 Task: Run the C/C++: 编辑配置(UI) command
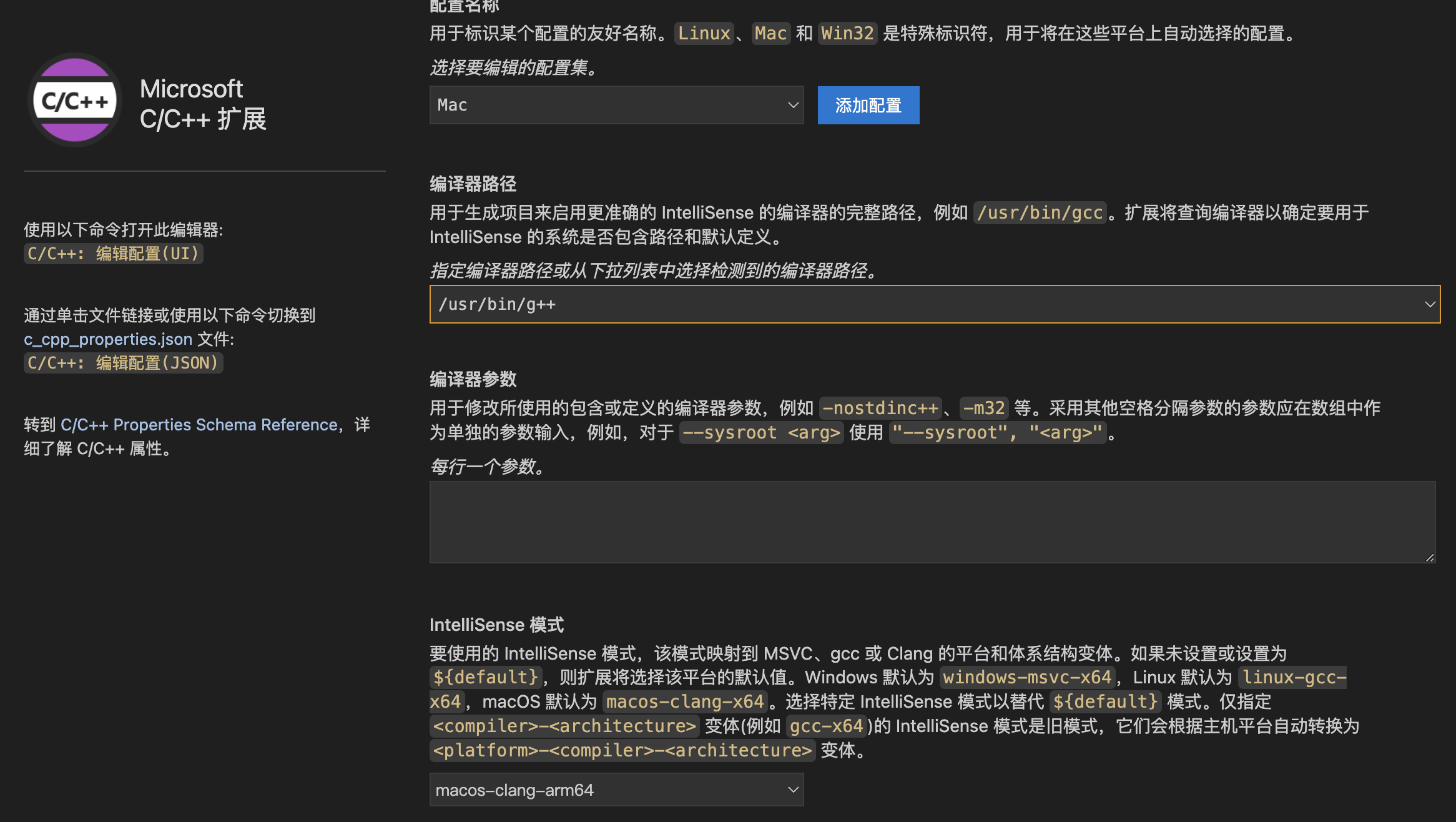113,254
